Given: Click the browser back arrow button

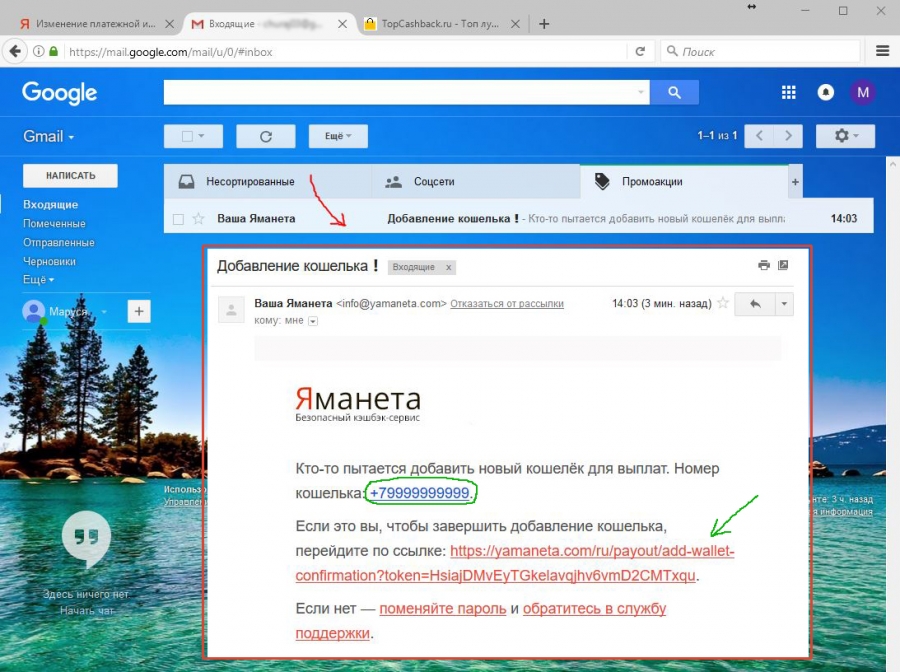Looking at the screenshot, I should pos(15,52).
